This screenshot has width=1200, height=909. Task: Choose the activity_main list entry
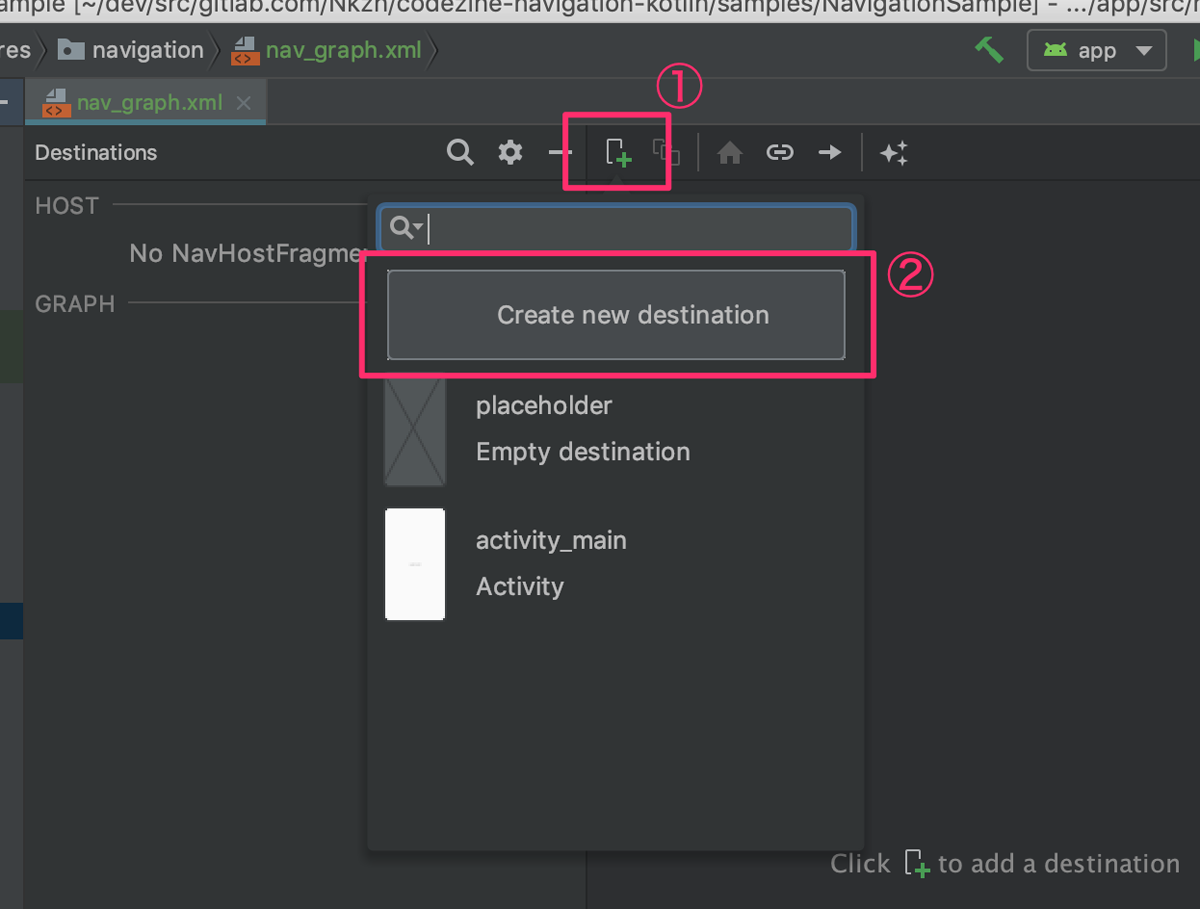(x=616, y=564)
